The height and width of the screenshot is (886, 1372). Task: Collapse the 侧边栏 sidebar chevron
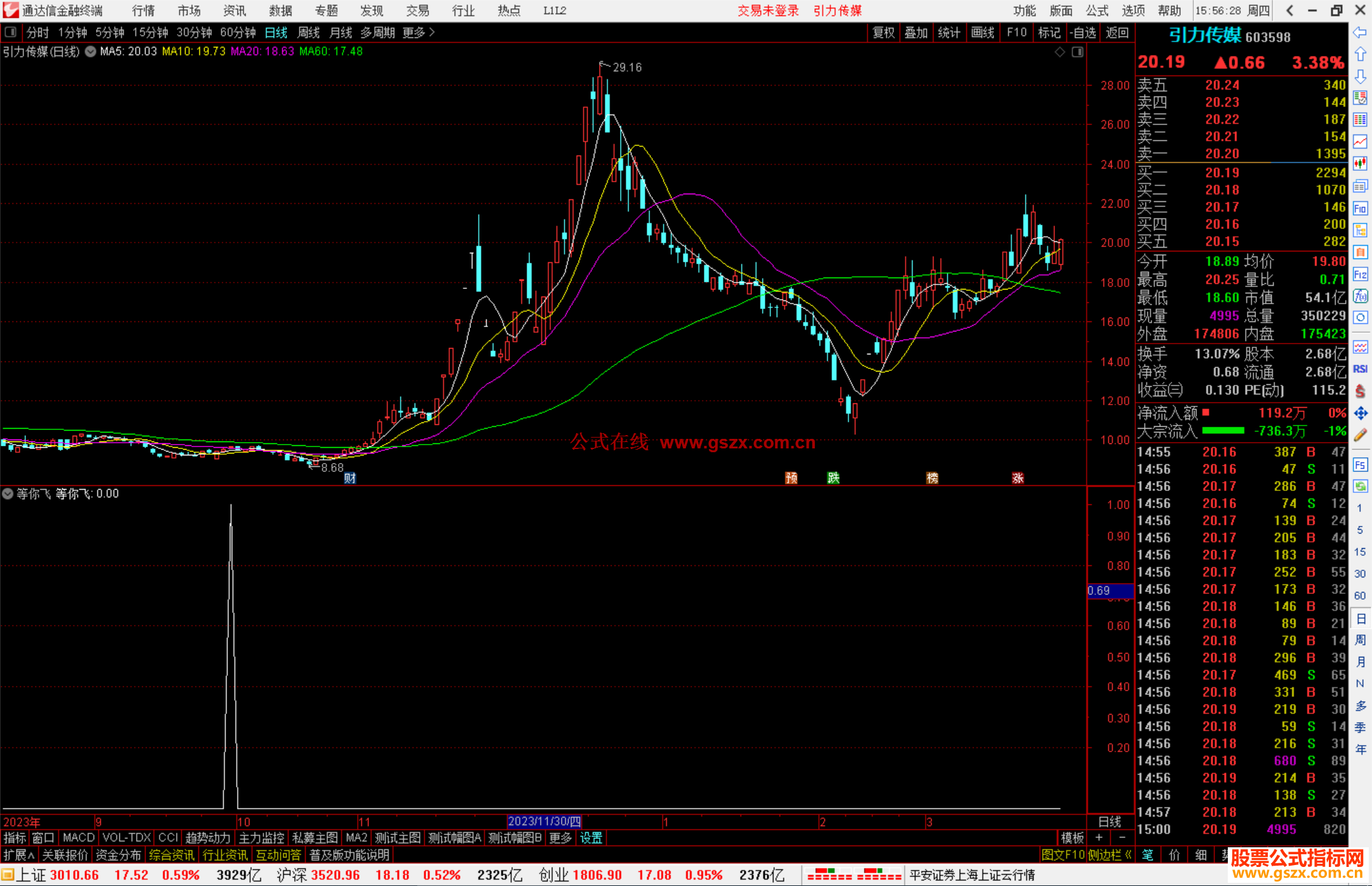click(x=1128, y=855)
